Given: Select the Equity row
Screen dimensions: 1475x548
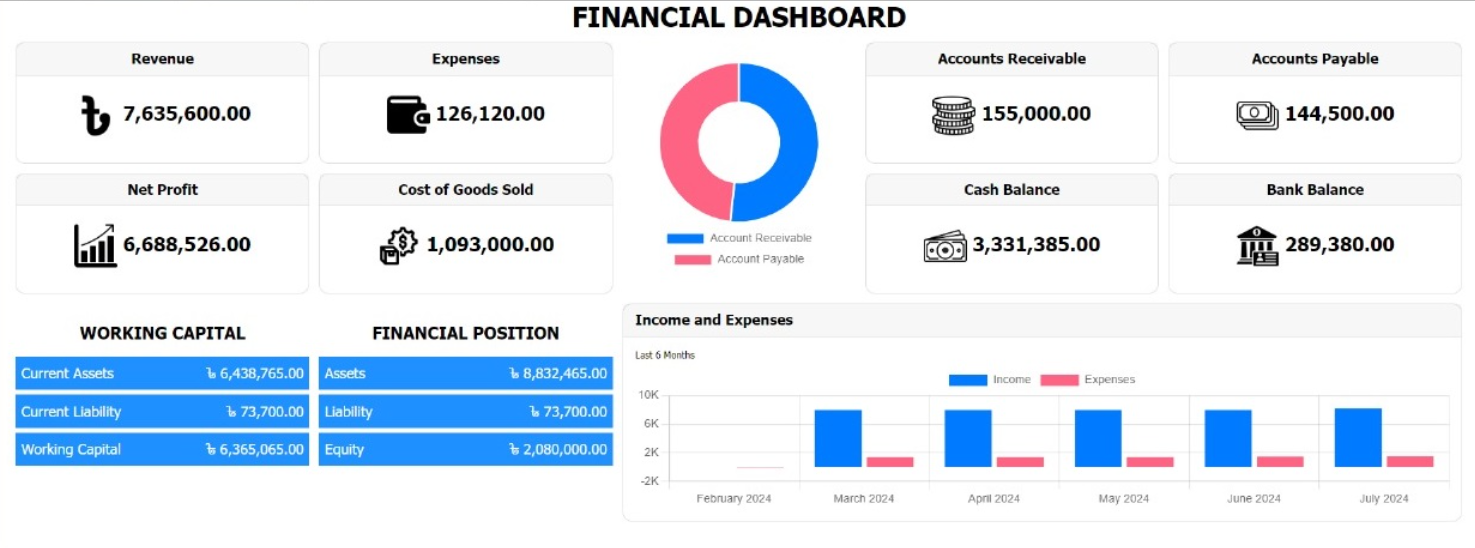Looking at the screenshot, I should click(466, 449).
